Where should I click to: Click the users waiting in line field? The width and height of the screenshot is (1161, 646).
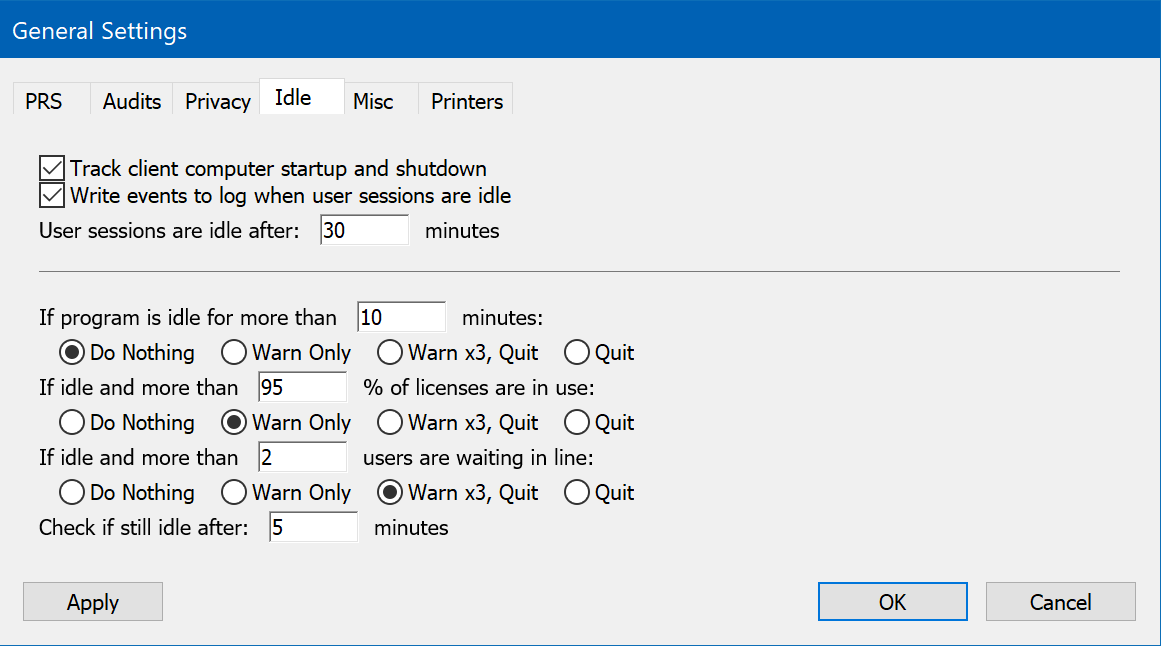coord(302,458)
